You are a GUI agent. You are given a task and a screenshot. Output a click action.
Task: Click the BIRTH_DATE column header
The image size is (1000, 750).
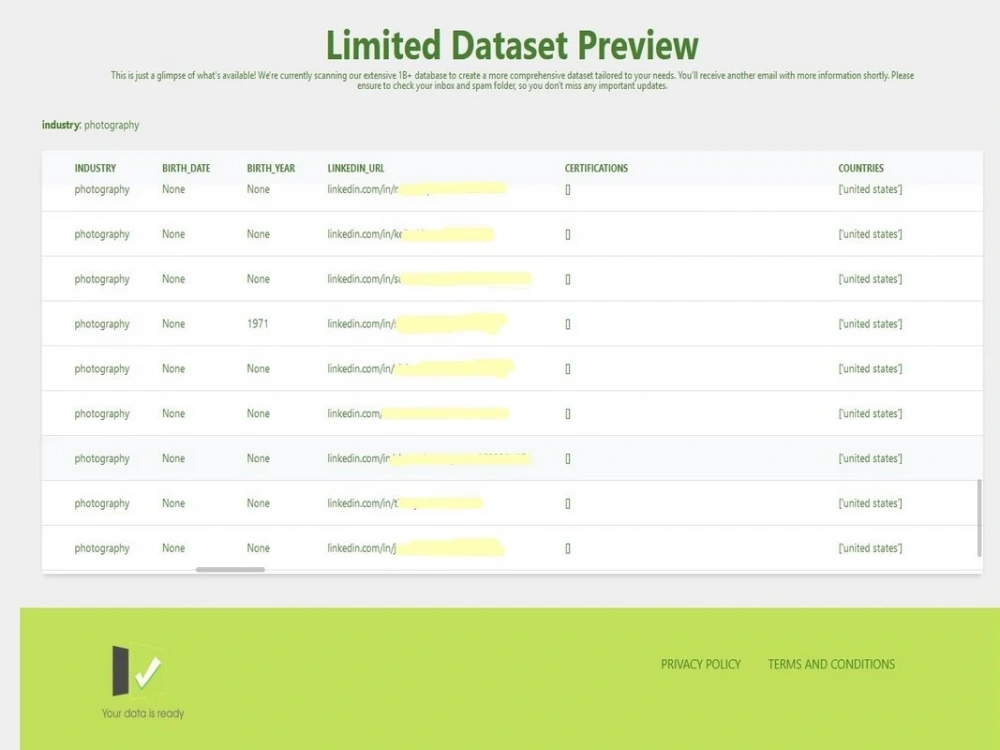(186, 168)
